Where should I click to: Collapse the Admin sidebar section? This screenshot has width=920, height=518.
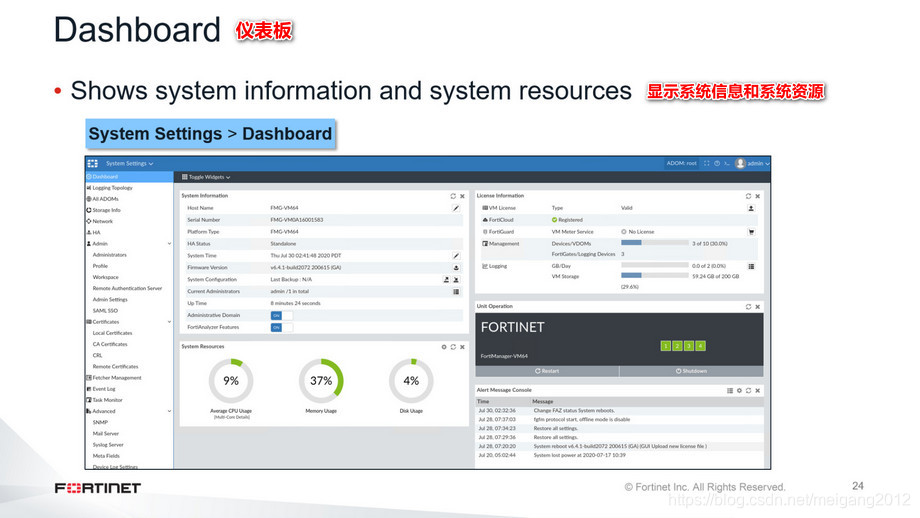pos(170,243)
